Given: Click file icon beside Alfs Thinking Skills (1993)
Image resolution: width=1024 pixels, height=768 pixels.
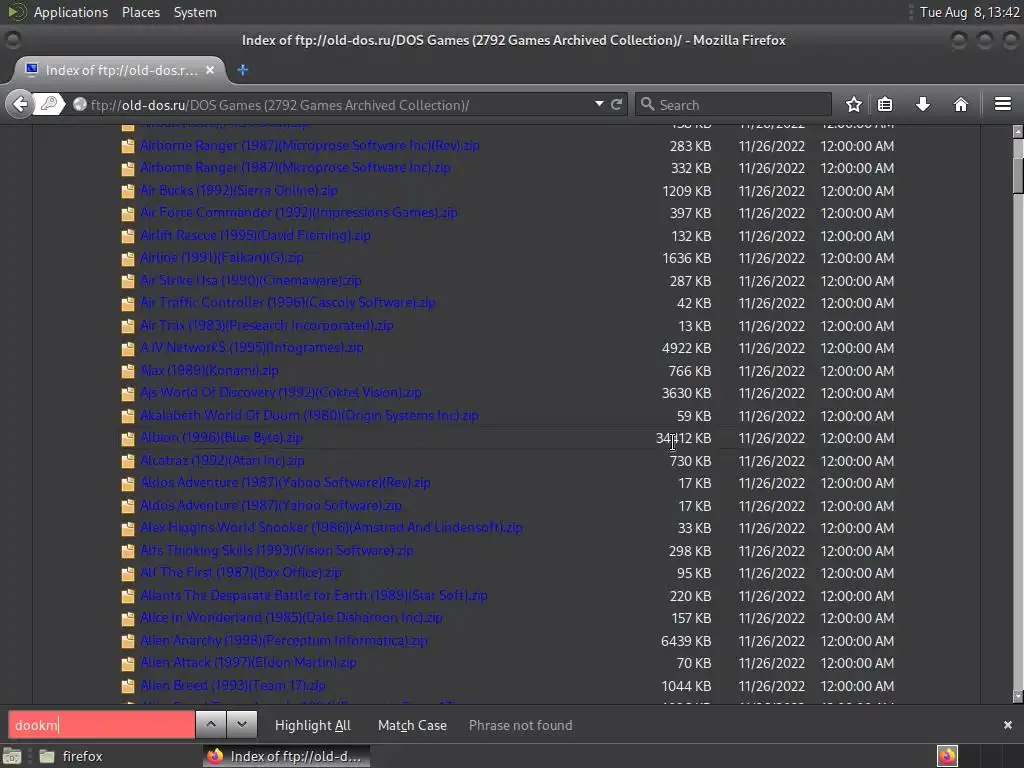Looking at the screenshot, I should click(128, 551).
